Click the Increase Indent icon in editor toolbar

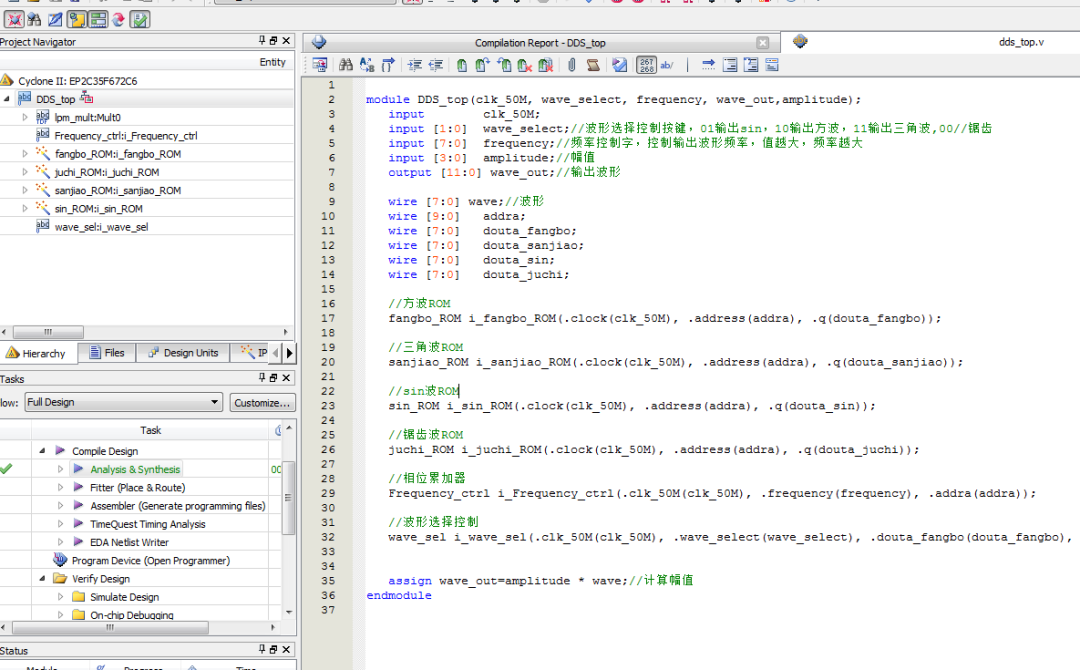(x=414, y=65)
